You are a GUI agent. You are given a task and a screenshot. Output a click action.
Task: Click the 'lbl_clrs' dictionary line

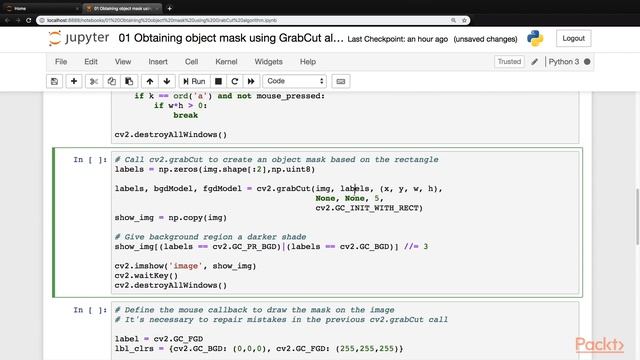(x=259, y=349)
